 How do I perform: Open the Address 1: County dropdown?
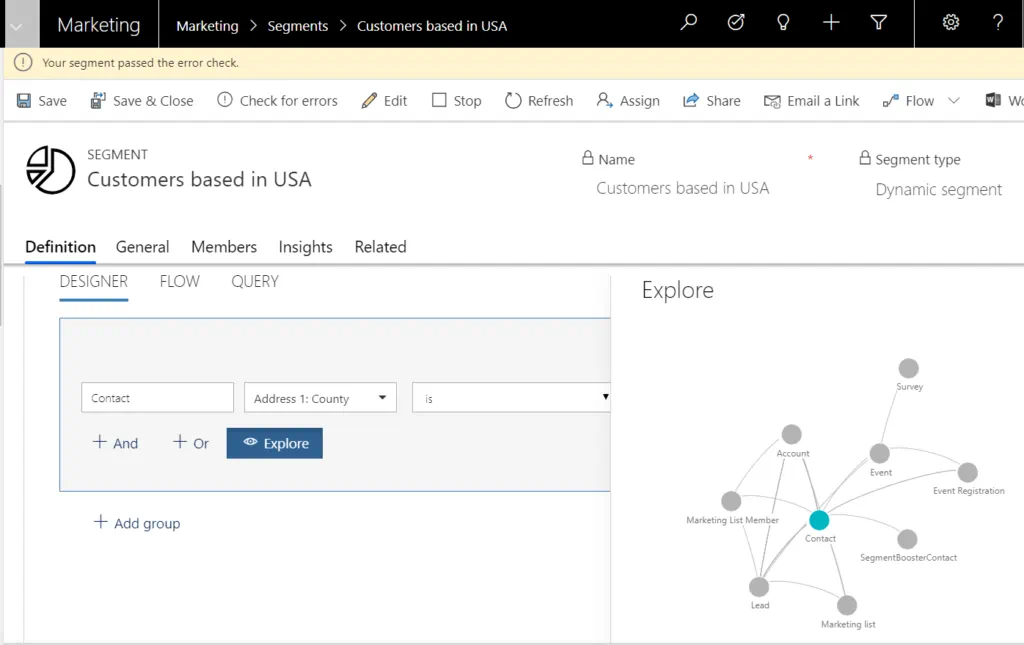point(320,398)
